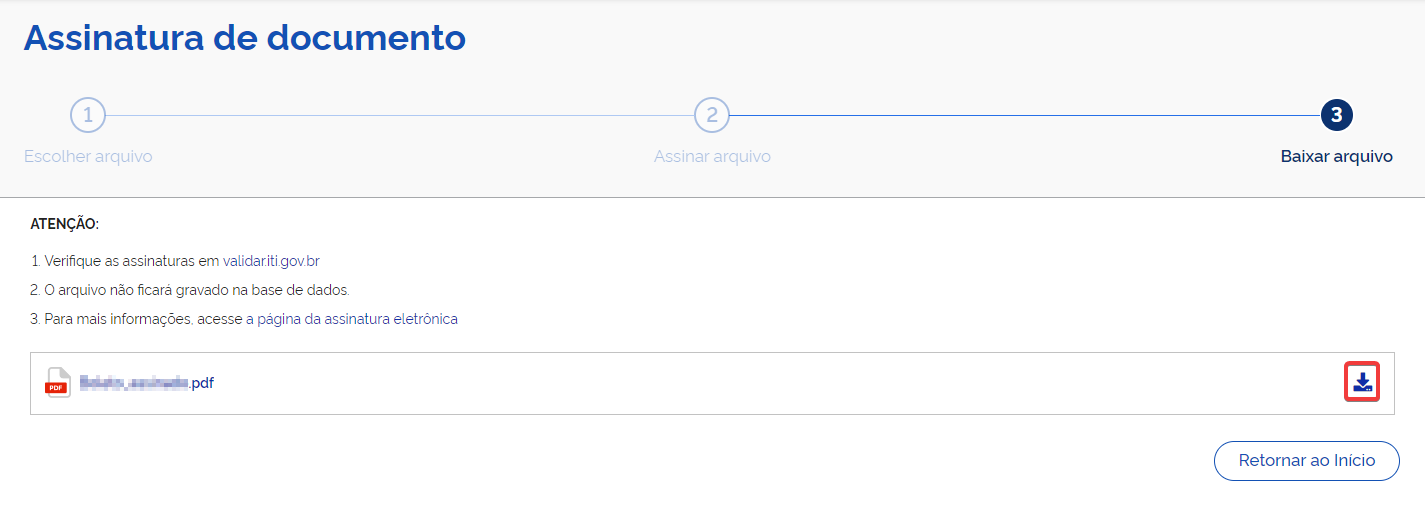Click the note about arquivo não ficará gravado
The height and width of the screenshot is (509, 1425).
[x=190, y=290]
